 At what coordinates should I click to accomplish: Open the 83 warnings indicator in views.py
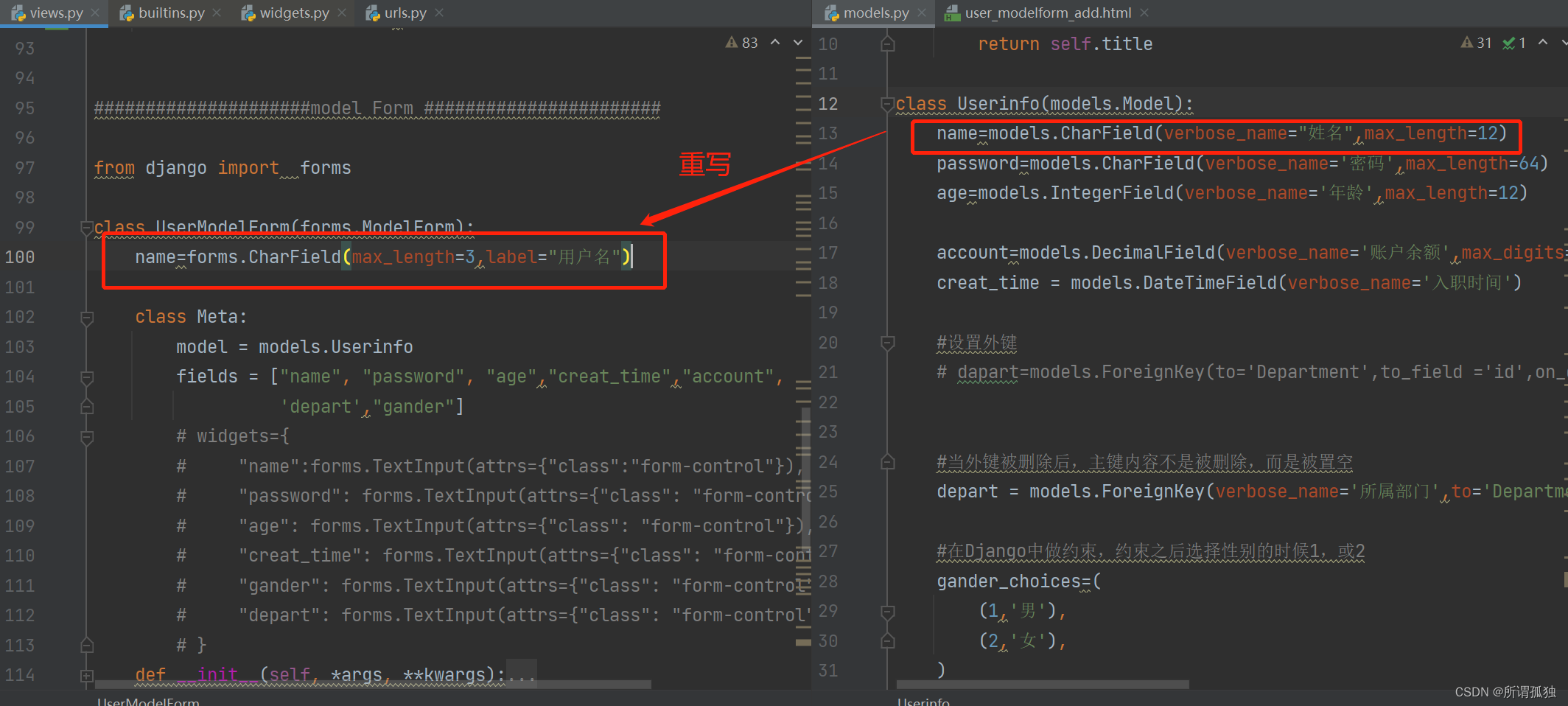741,43
